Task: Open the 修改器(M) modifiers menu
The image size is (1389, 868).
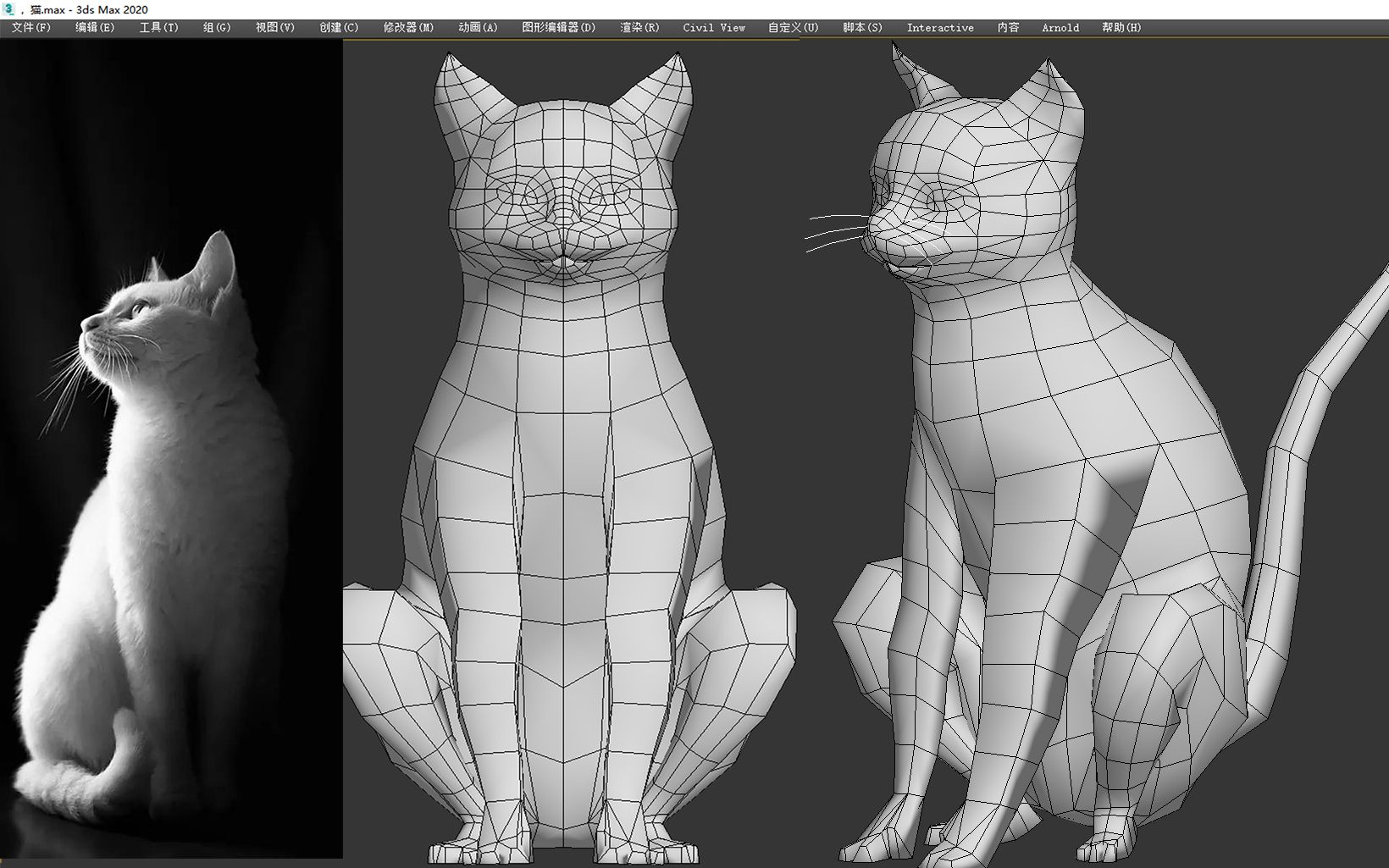Action: [x=408, y=27]
